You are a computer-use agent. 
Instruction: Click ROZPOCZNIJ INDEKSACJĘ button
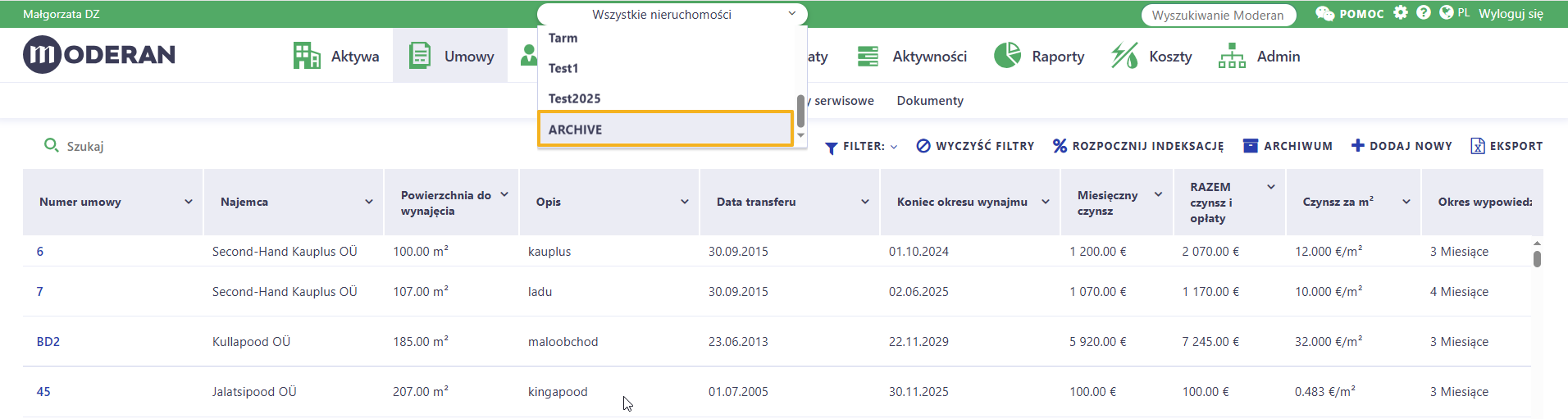click(1139, 146)
